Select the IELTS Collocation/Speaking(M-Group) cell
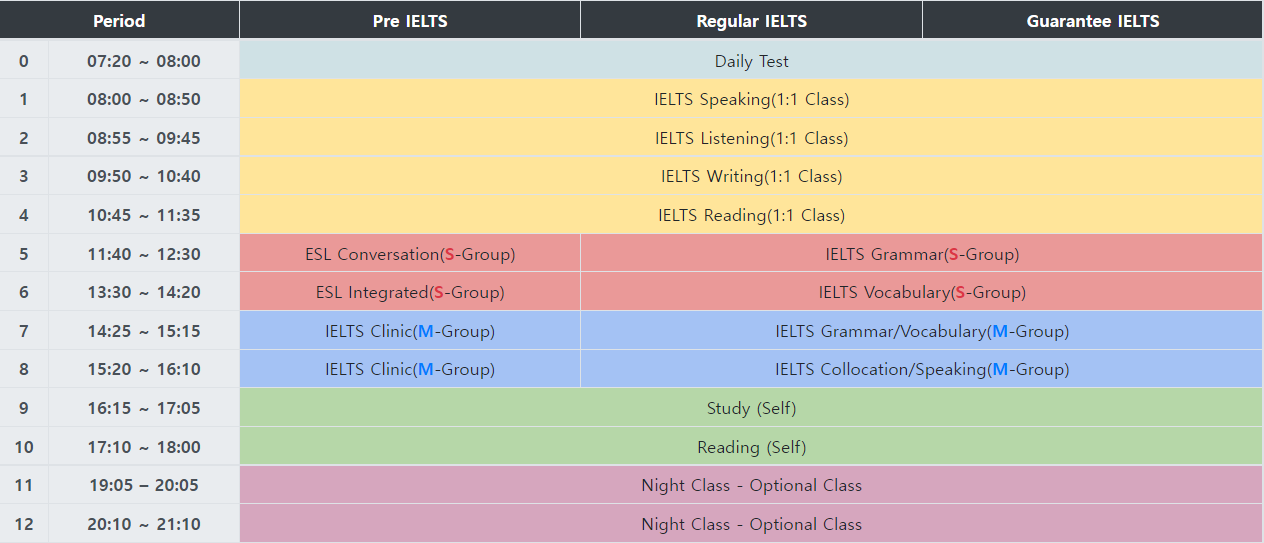 pyautogui.click(x=921, y=369)
